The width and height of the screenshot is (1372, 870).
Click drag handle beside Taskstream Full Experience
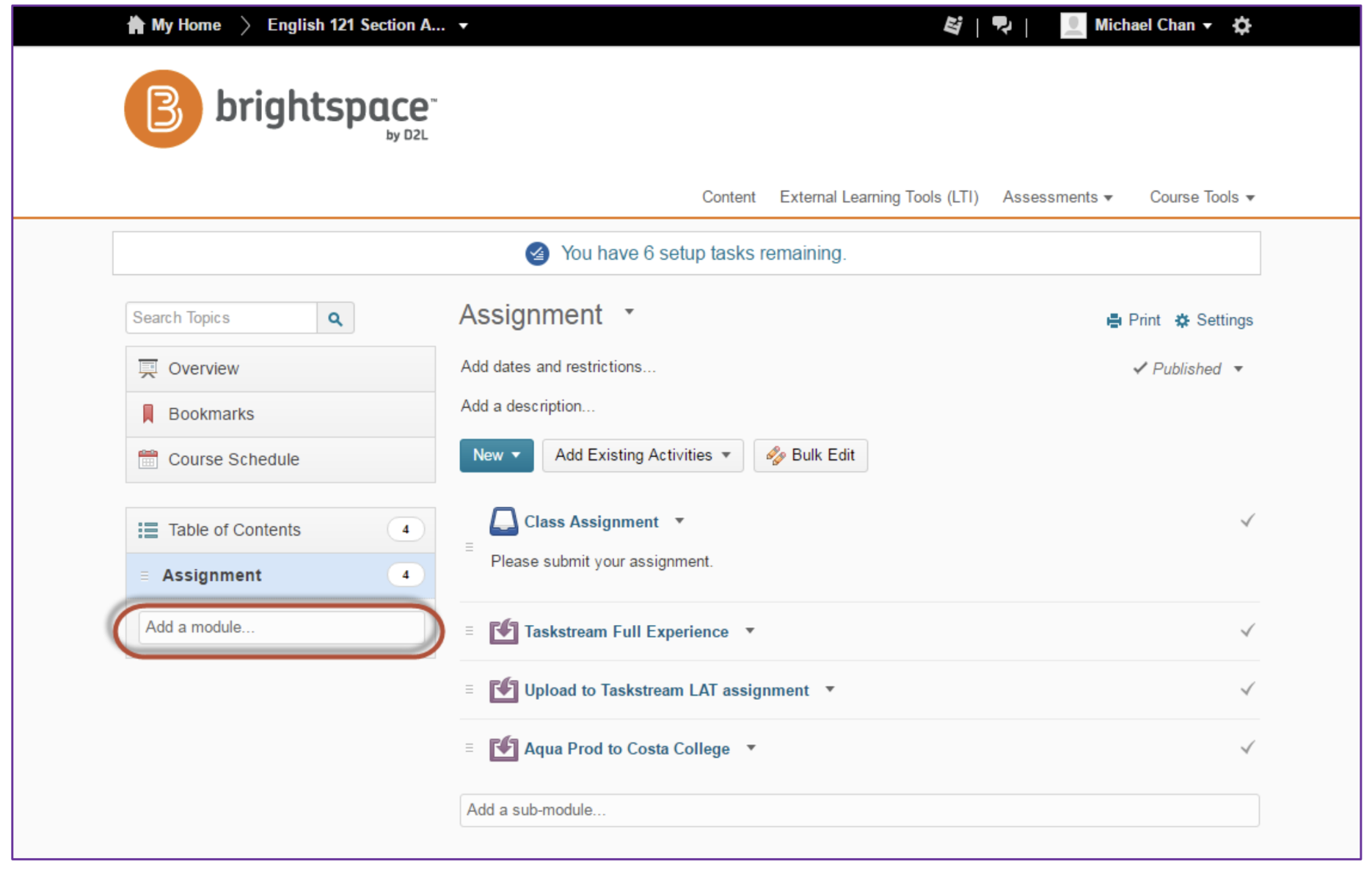470,631
